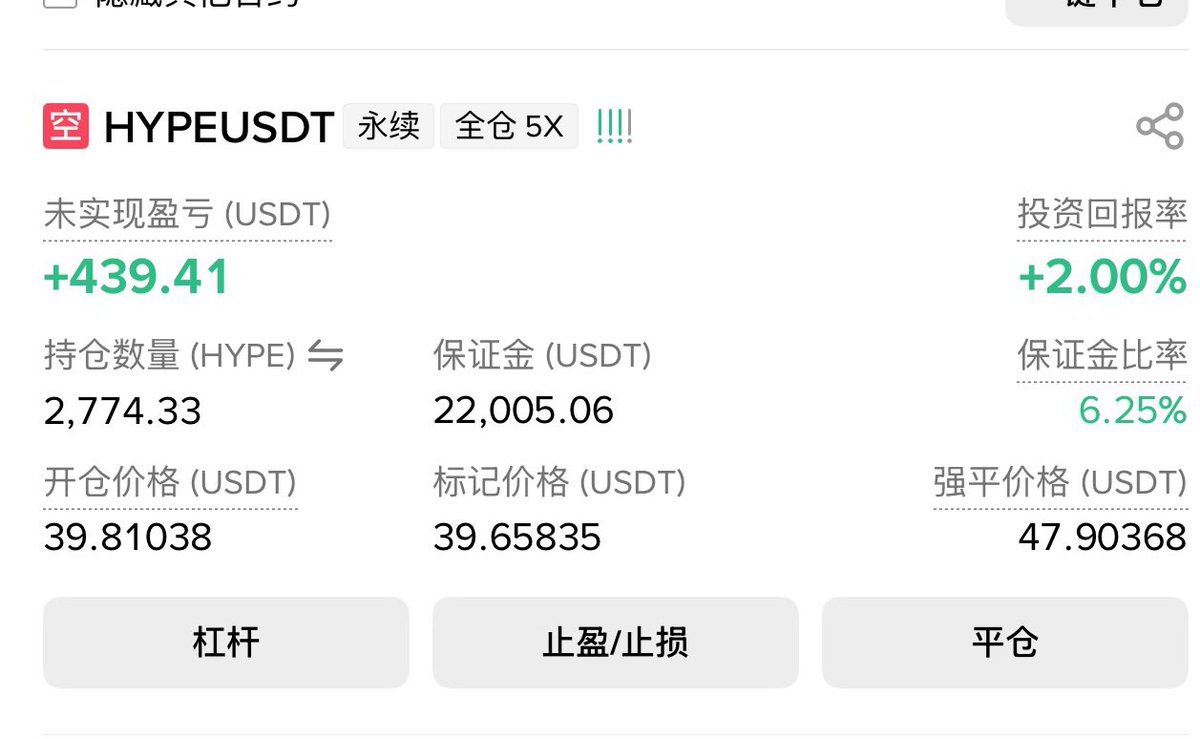Screen dimensions: 1200x739
Task: Tap the 39.65835 mark price value
Action: (517, 538)
